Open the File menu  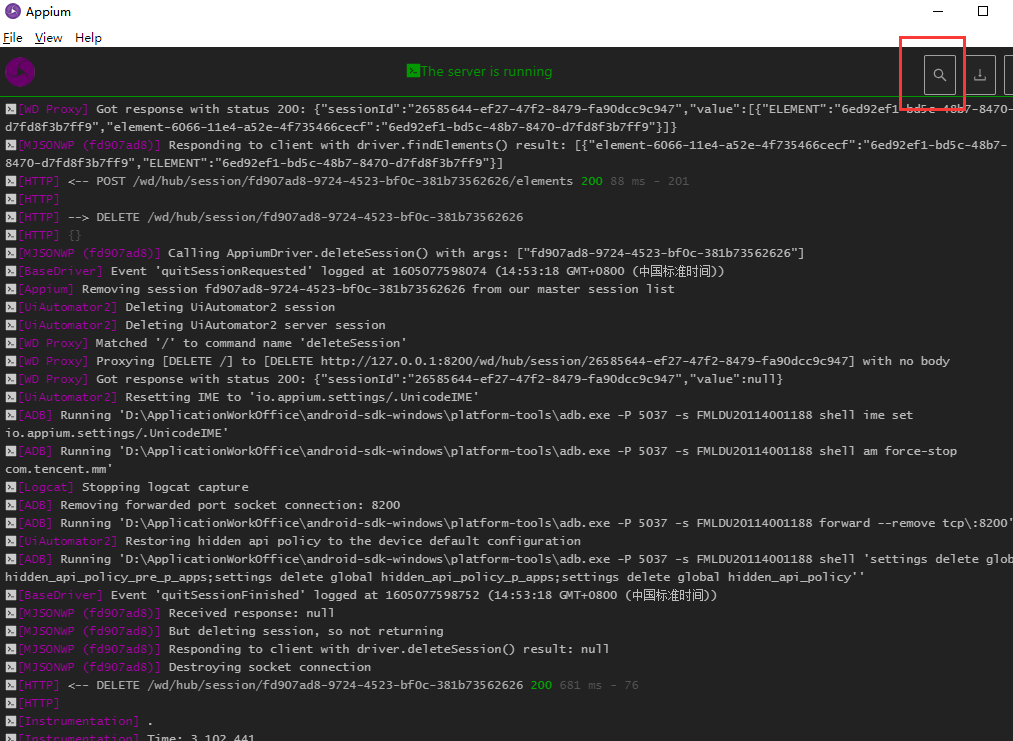click(x=13, y=37)
